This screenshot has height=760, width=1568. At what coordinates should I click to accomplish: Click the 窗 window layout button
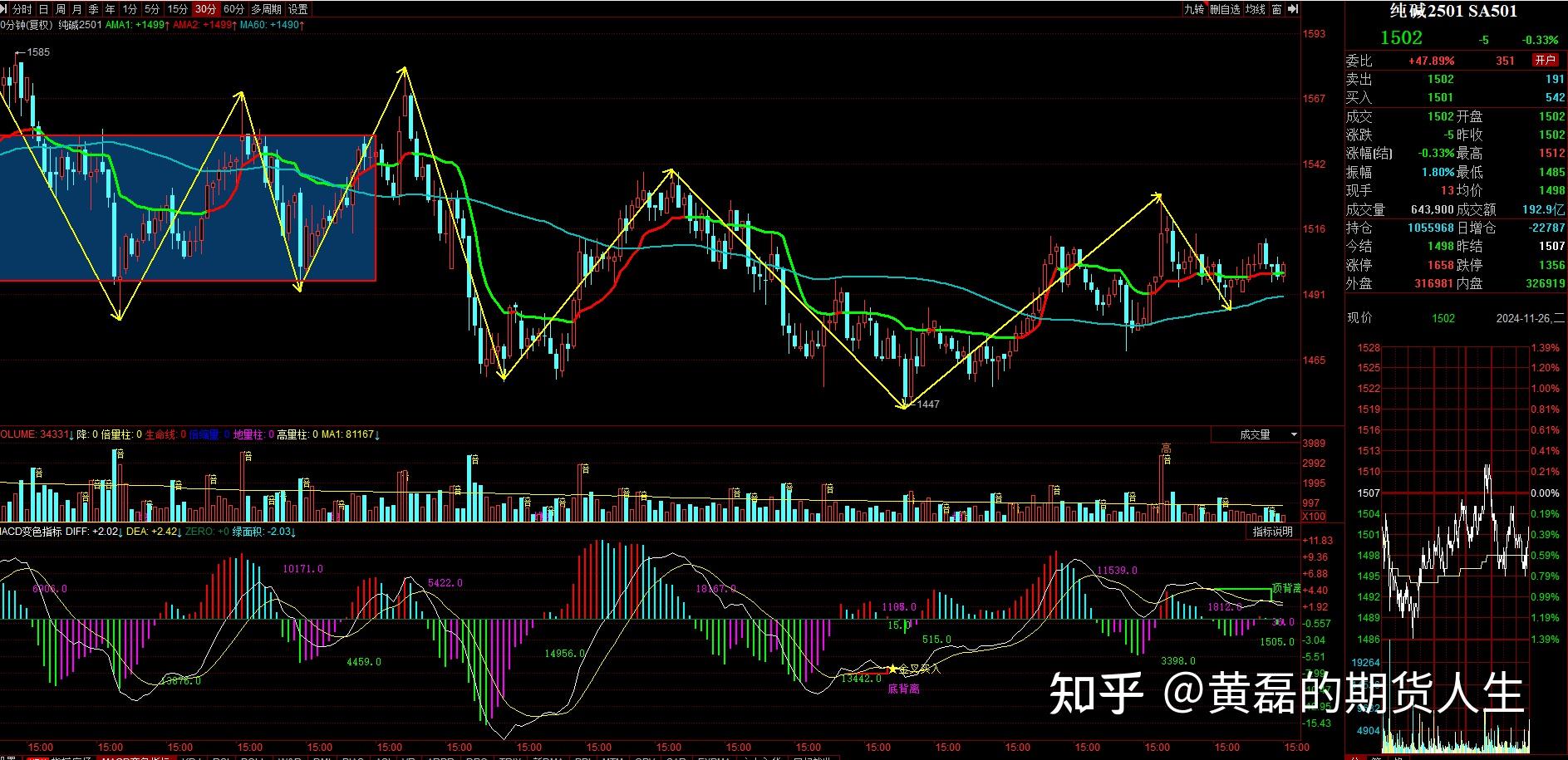tap(1276, 9)
